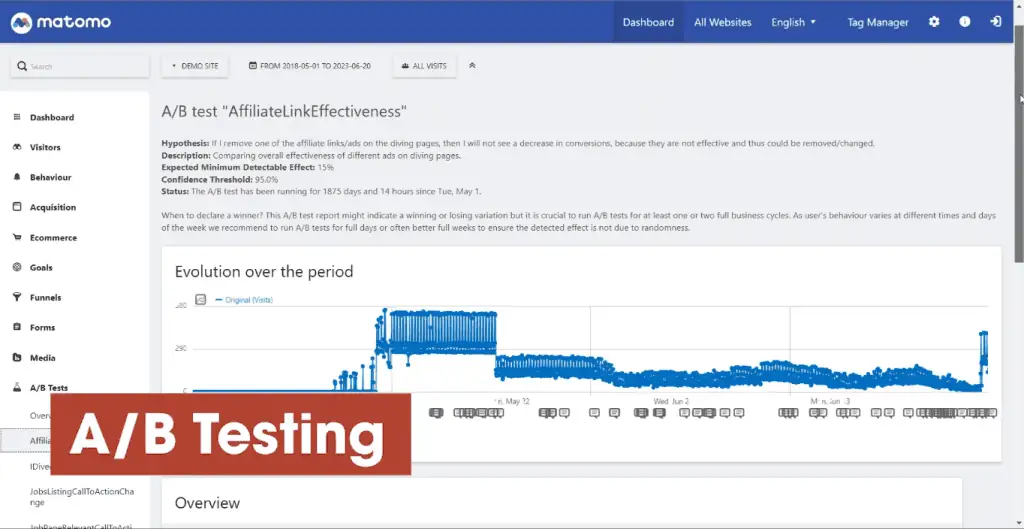Expand Visitors in the sidebar

45,148
